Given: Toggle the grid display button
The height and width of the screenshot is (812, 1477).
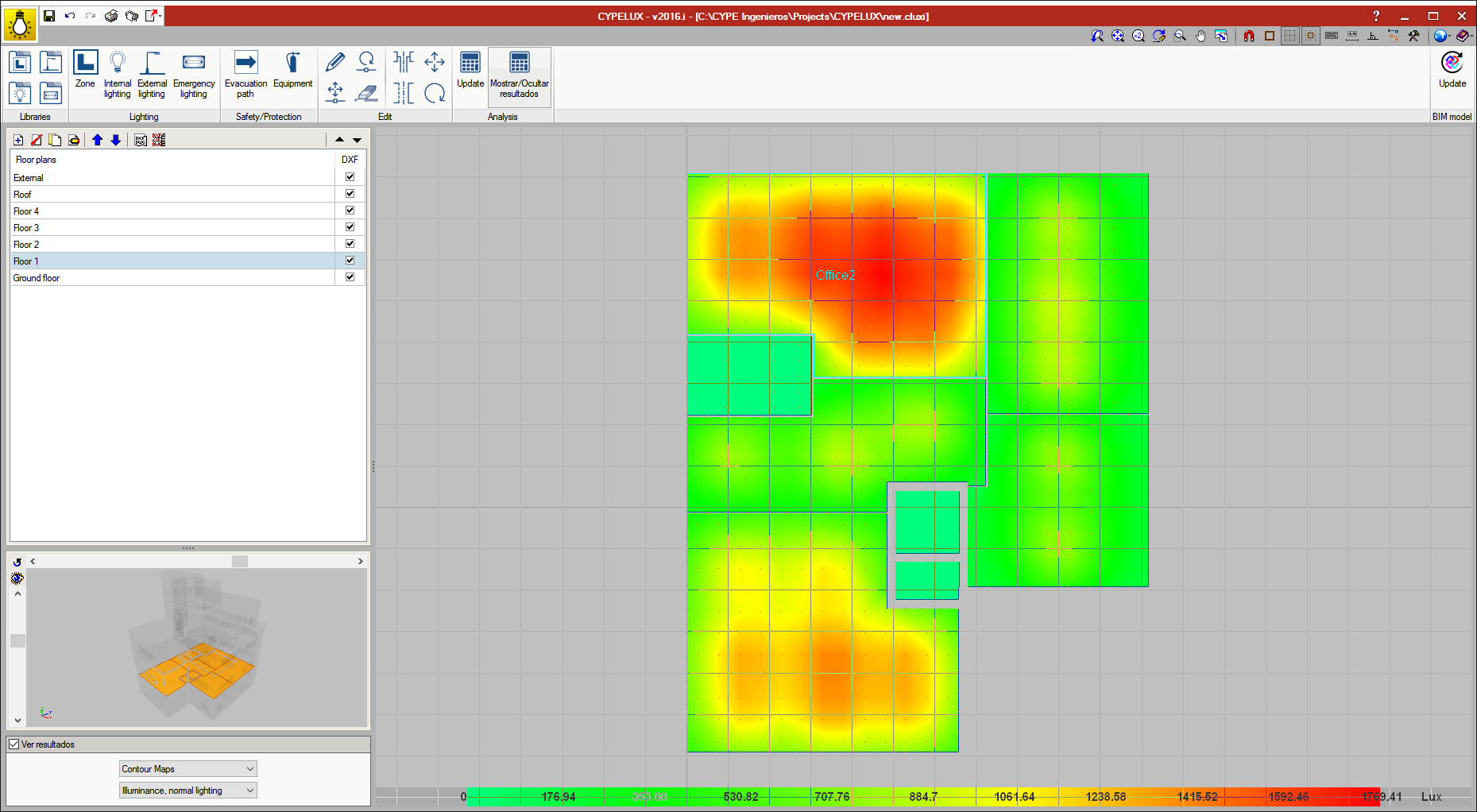Looking at the screenshot, I should point(1290,36).
